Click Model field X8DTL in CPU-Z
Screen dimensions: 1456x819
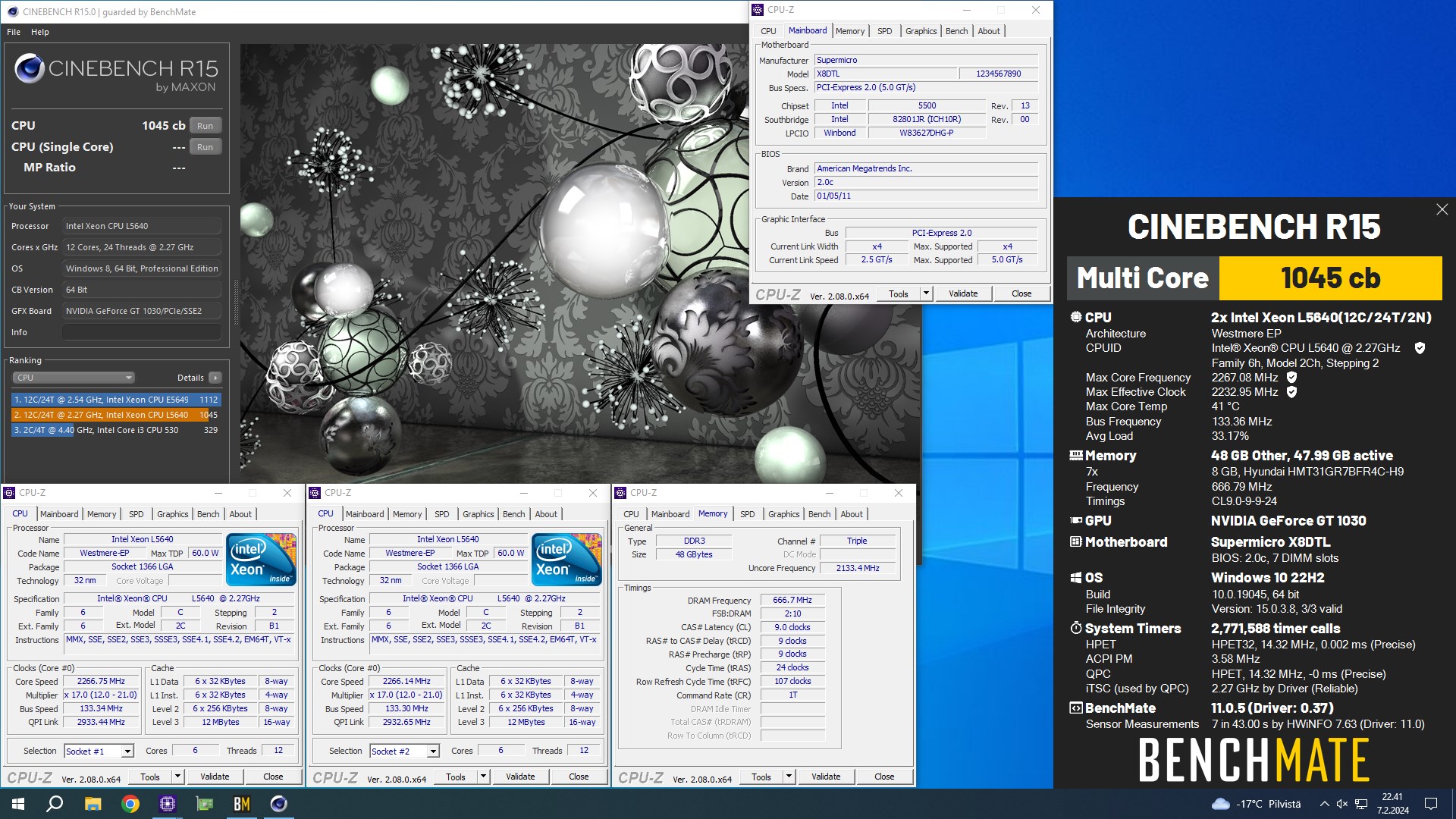coord(885,74)
